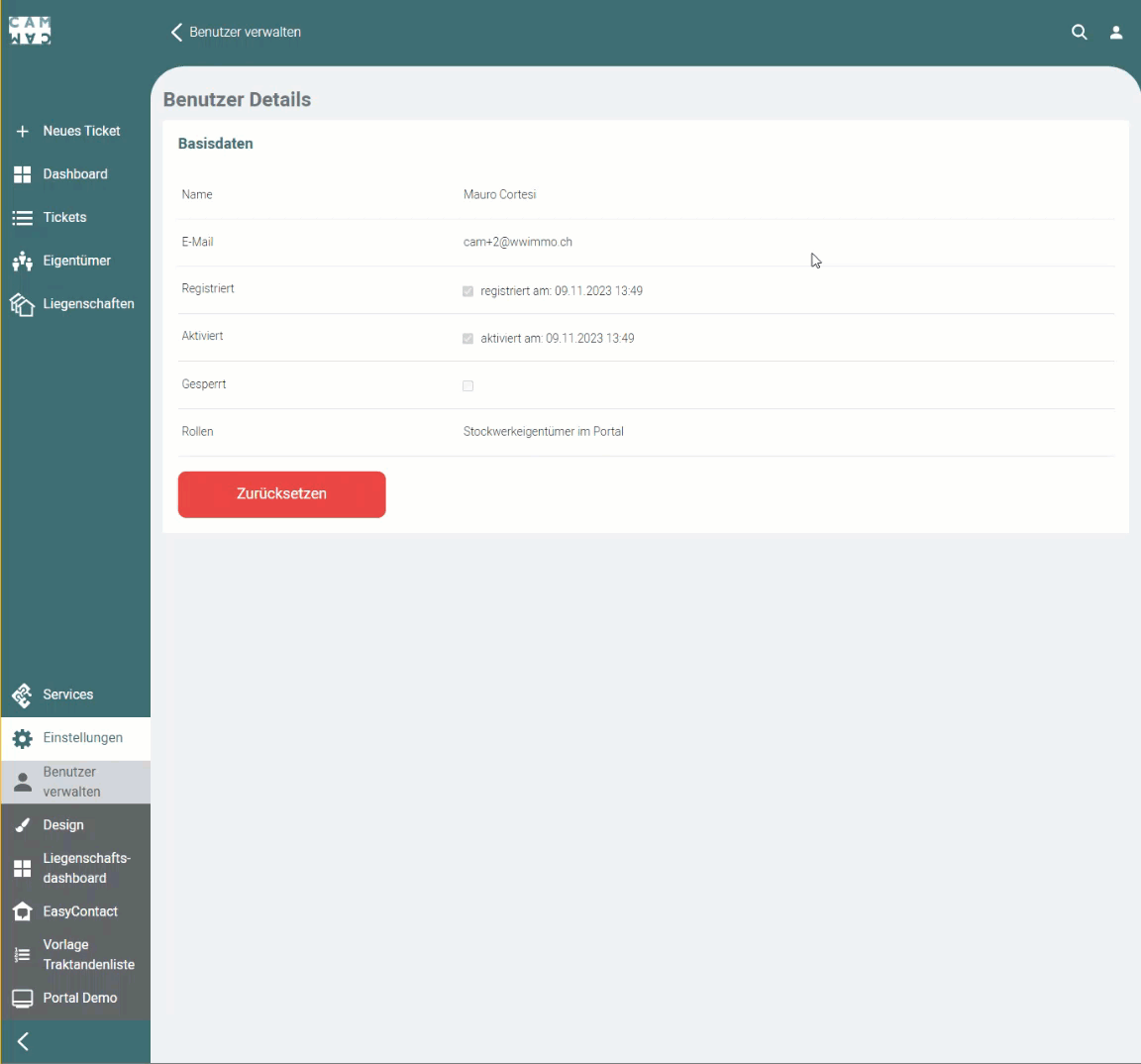This screenshot has height=1064, width=1141.
Task: Open the Liegenschaften menu entry
Action: 75,304
